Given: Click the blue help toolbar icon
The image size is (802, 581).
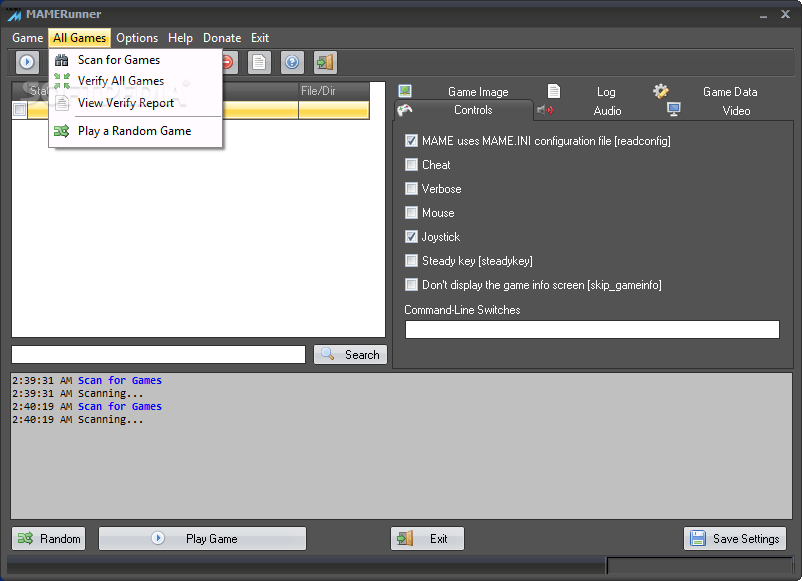Looking at the screenshot, I should [x=292, y=62].
